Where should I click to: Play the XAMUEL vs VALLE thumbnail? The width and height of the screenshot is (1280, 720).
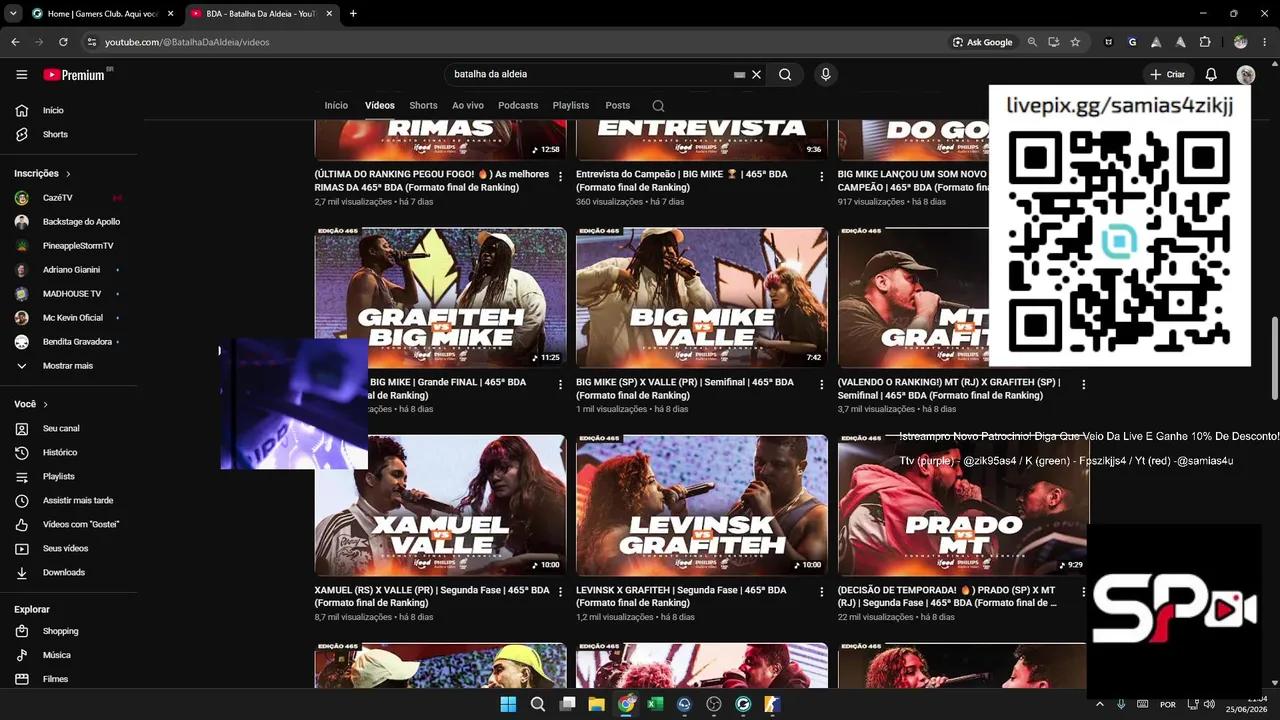point(440,505)
